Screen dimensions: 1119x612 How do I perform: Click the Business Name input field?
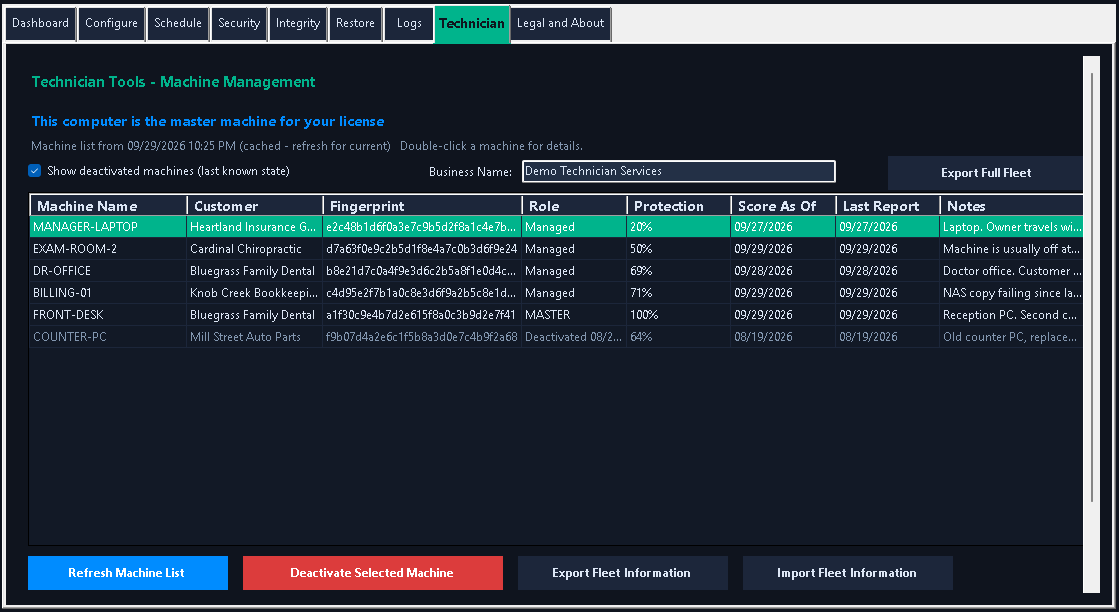[x=679, y=171]
